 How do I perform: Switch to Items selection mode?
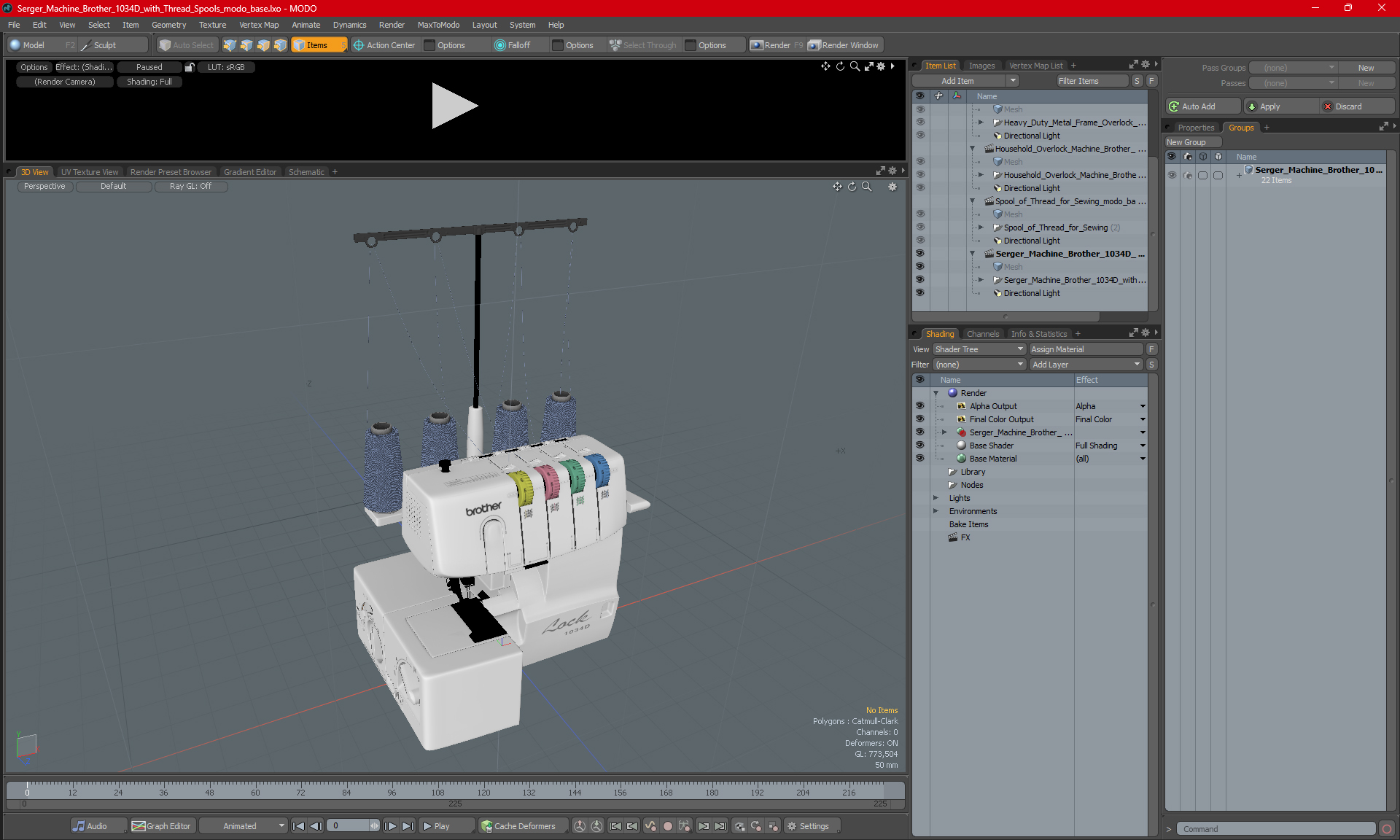click(x=319, y=45)
